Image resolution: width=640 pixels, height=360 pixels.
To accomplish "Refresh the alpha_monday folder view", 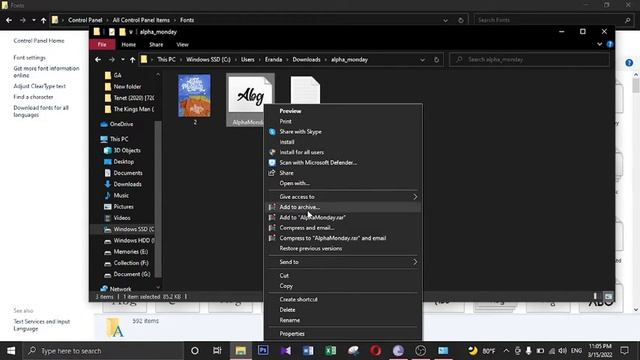I will coord(436,60).
